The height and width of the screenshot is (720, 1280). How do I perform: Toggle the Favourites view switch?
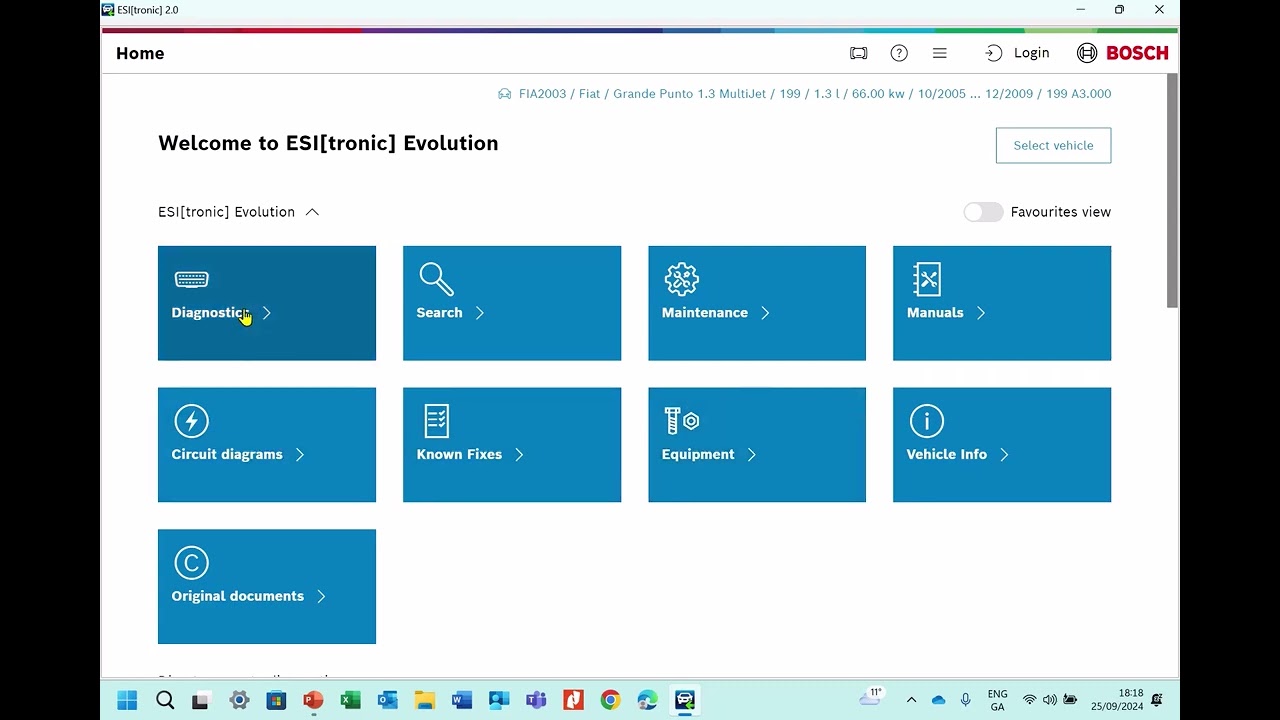coord(983,212)
